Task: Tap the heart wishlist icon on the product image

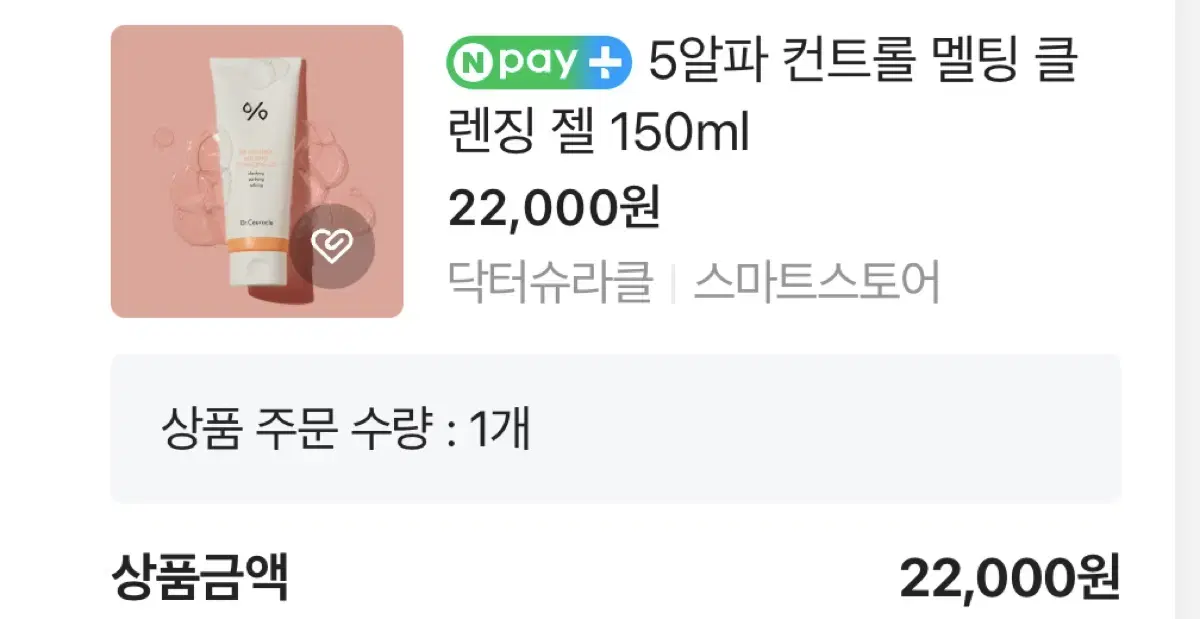Action: pos(333,246)
